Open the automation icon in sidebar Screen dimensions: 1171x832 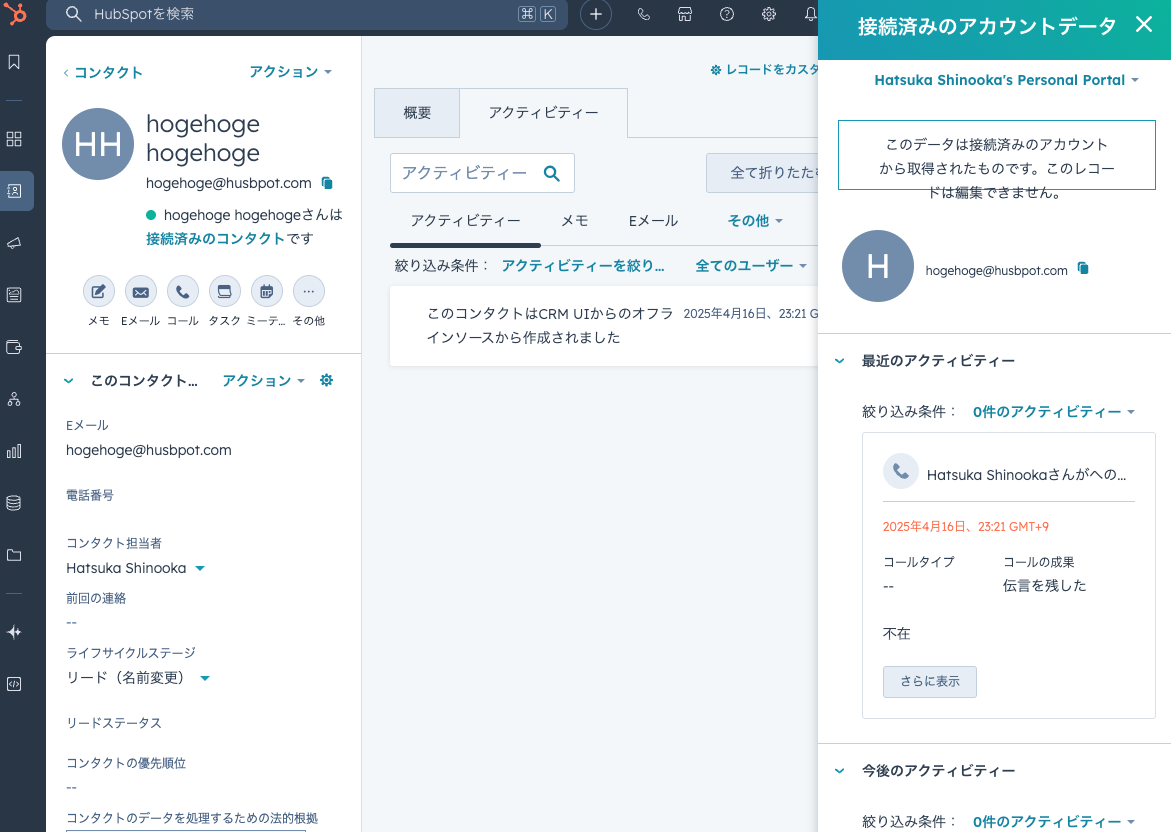click(x=14, y=399)
